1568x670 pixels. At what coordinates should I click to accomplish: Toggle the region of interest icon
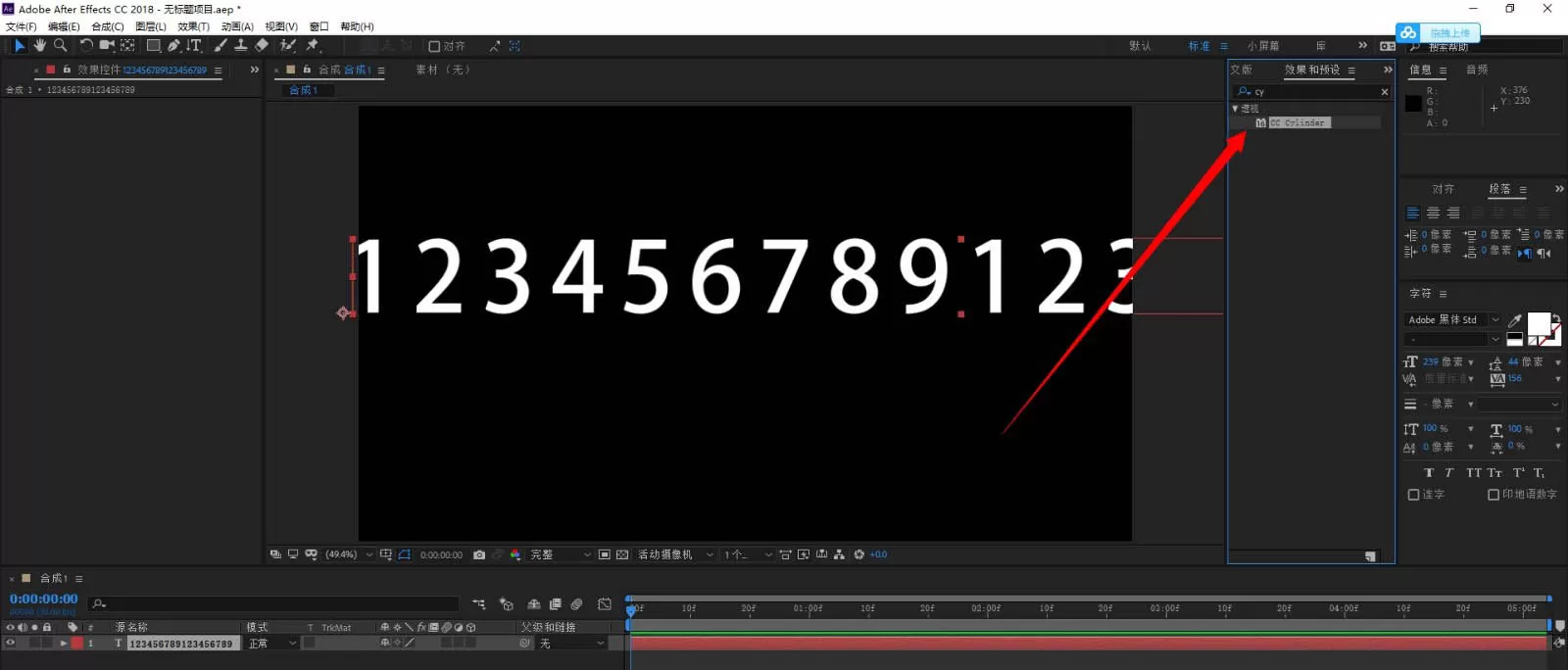[605, 554]
